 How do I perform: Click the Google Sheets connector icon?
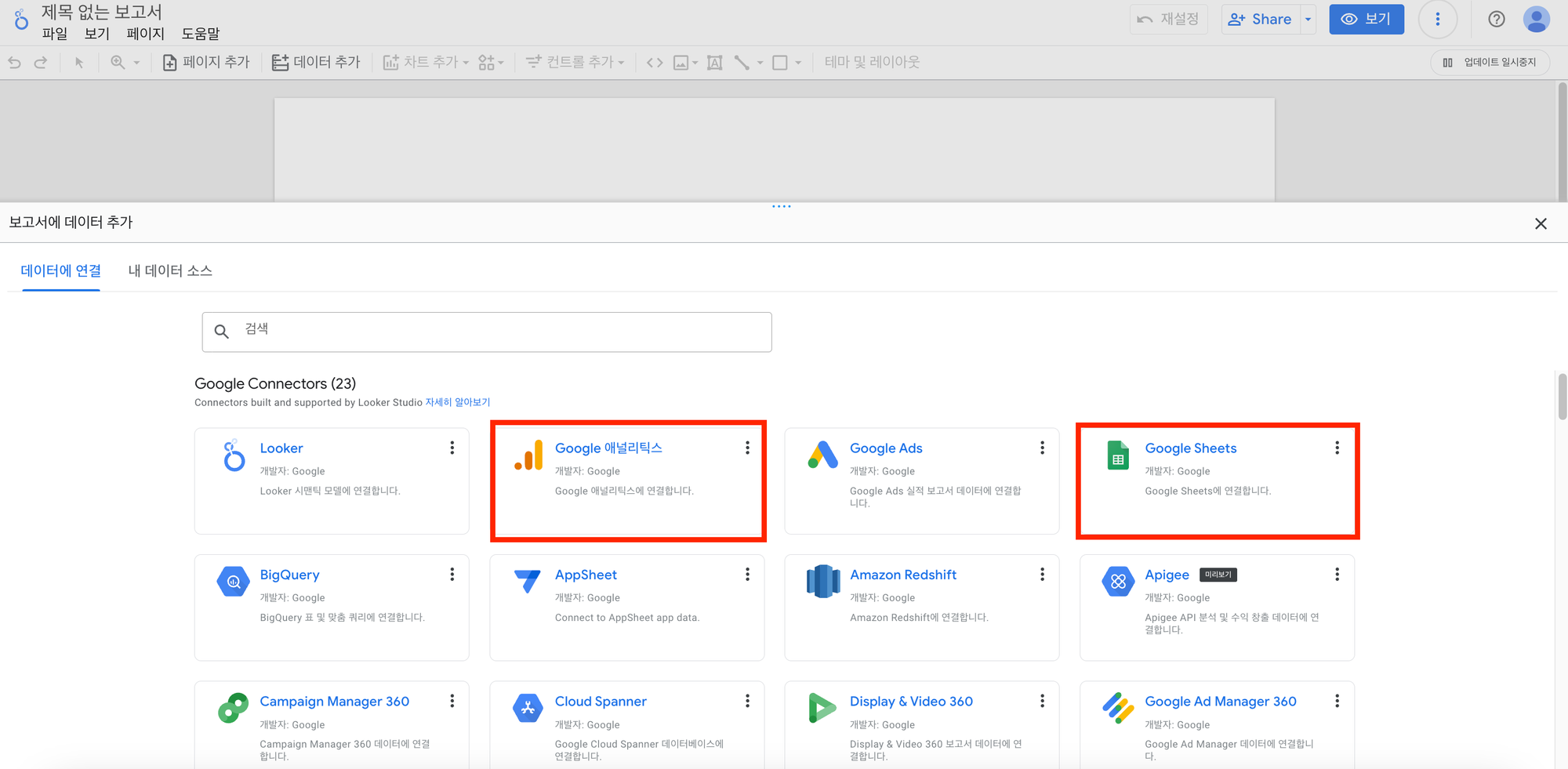click(1118, 455)
